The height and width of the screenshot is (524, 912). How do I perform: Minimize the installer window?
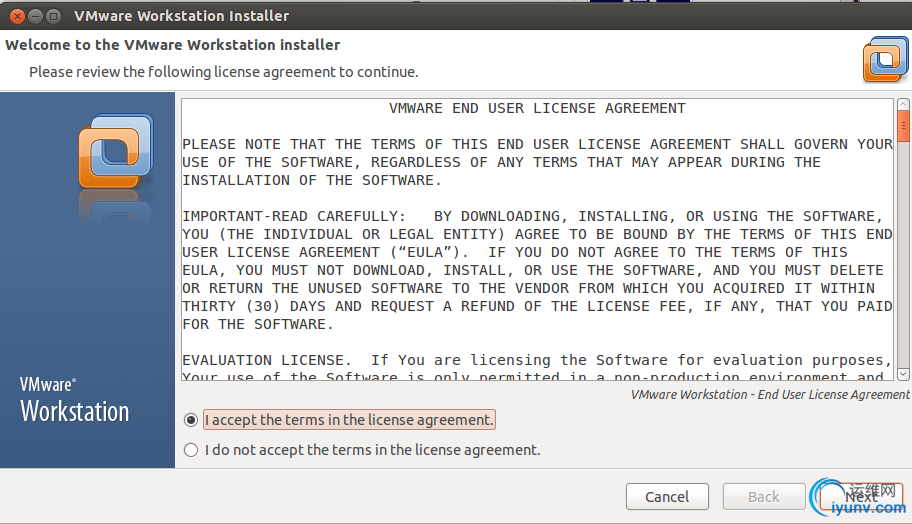coord(35,16)
